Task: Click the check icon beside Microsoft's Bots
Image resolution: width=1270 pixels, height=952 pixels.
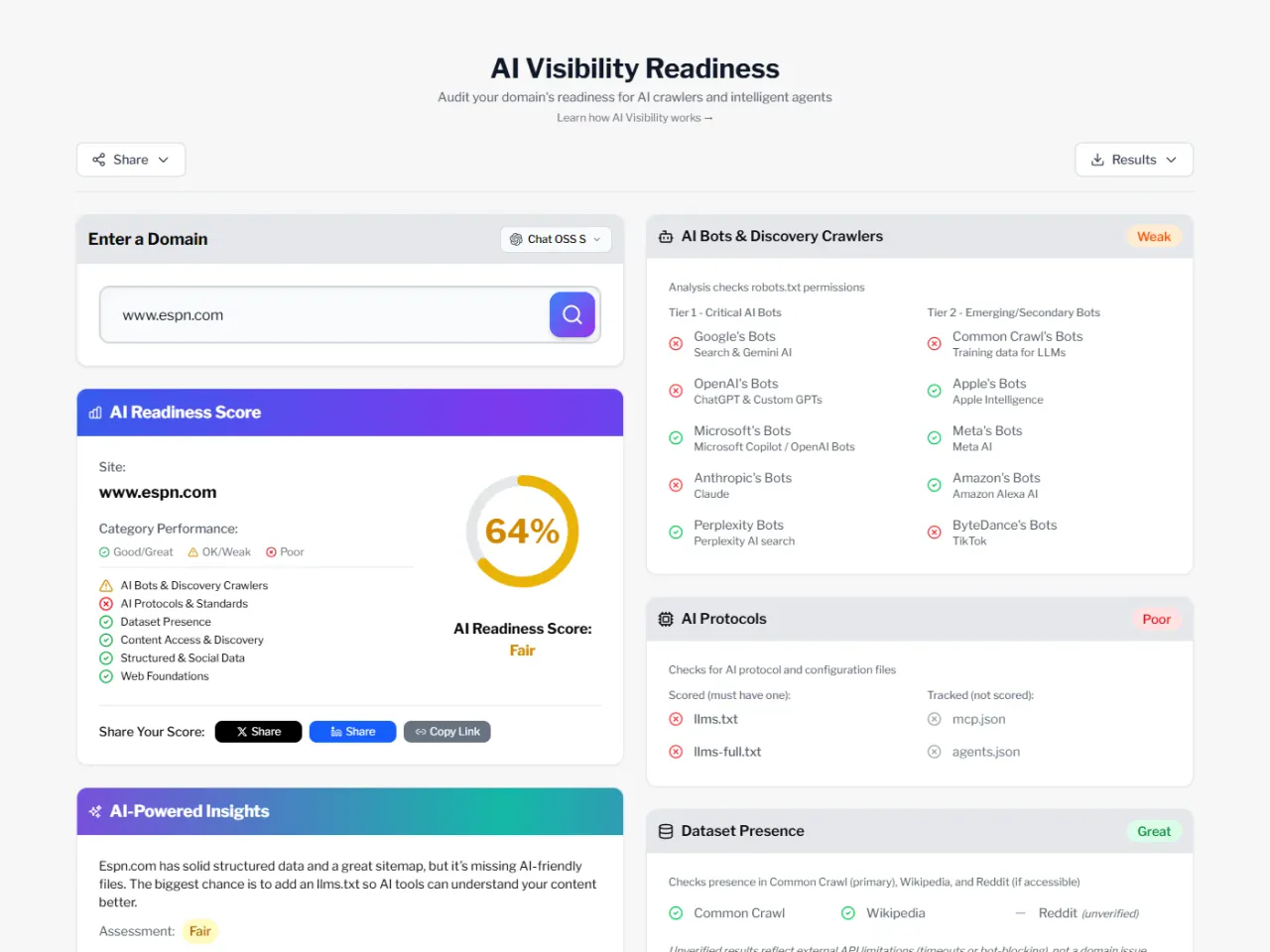Action: (676, 438)
